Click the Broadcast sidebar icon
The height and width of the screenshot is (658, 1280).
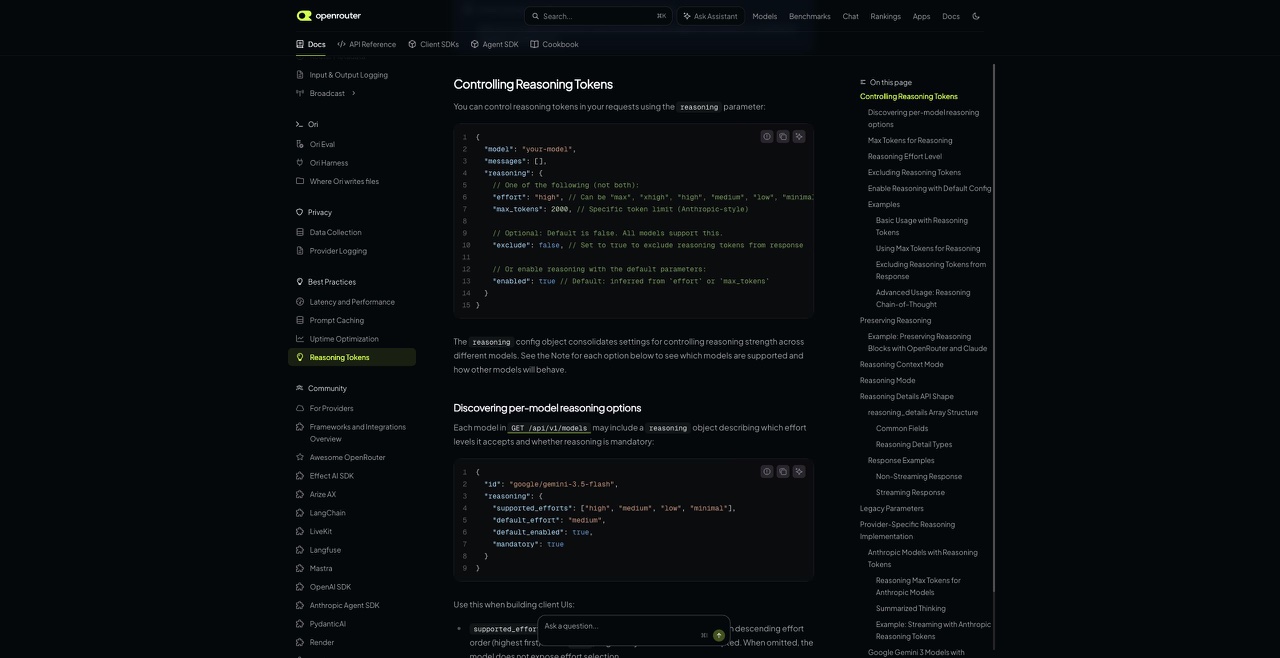point(300,93)
